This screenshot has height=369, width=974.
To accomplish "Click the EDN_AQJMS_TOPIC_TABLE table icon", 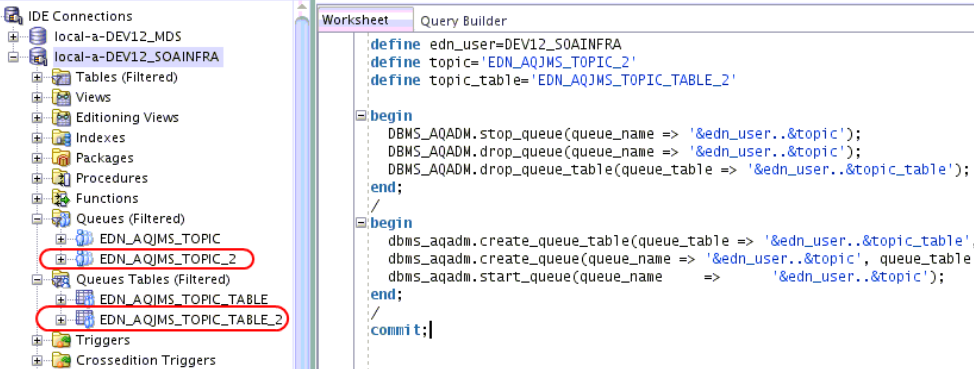I will click(84, 299).
